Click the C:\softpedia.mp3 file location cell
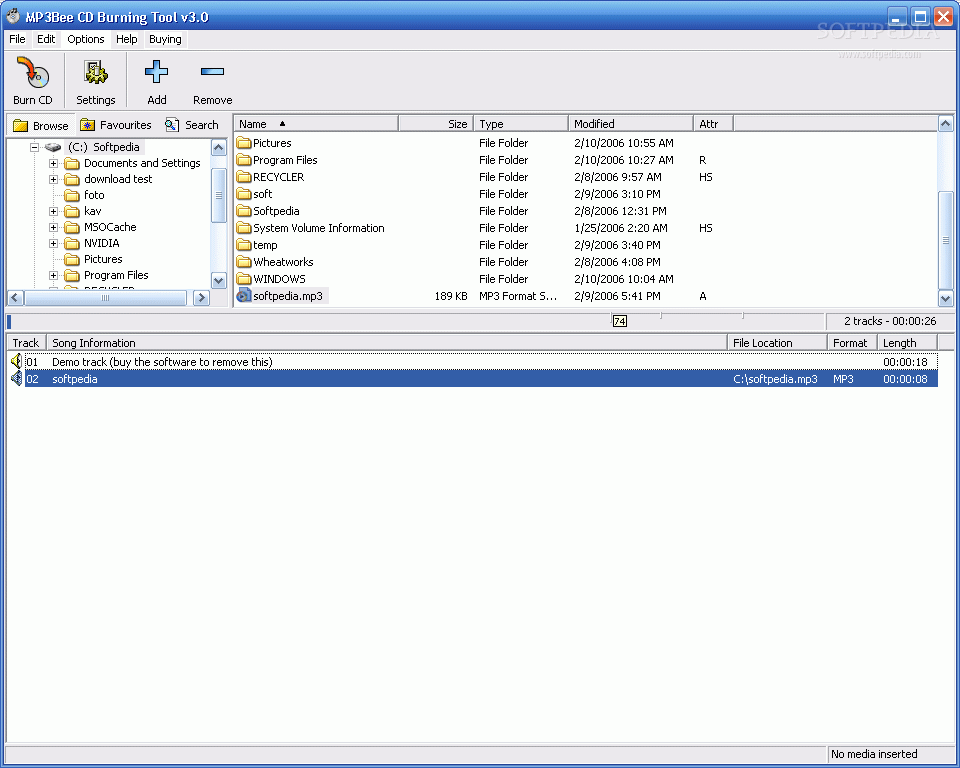This screenshot has height=768, width=960. (x=775, y=379)
